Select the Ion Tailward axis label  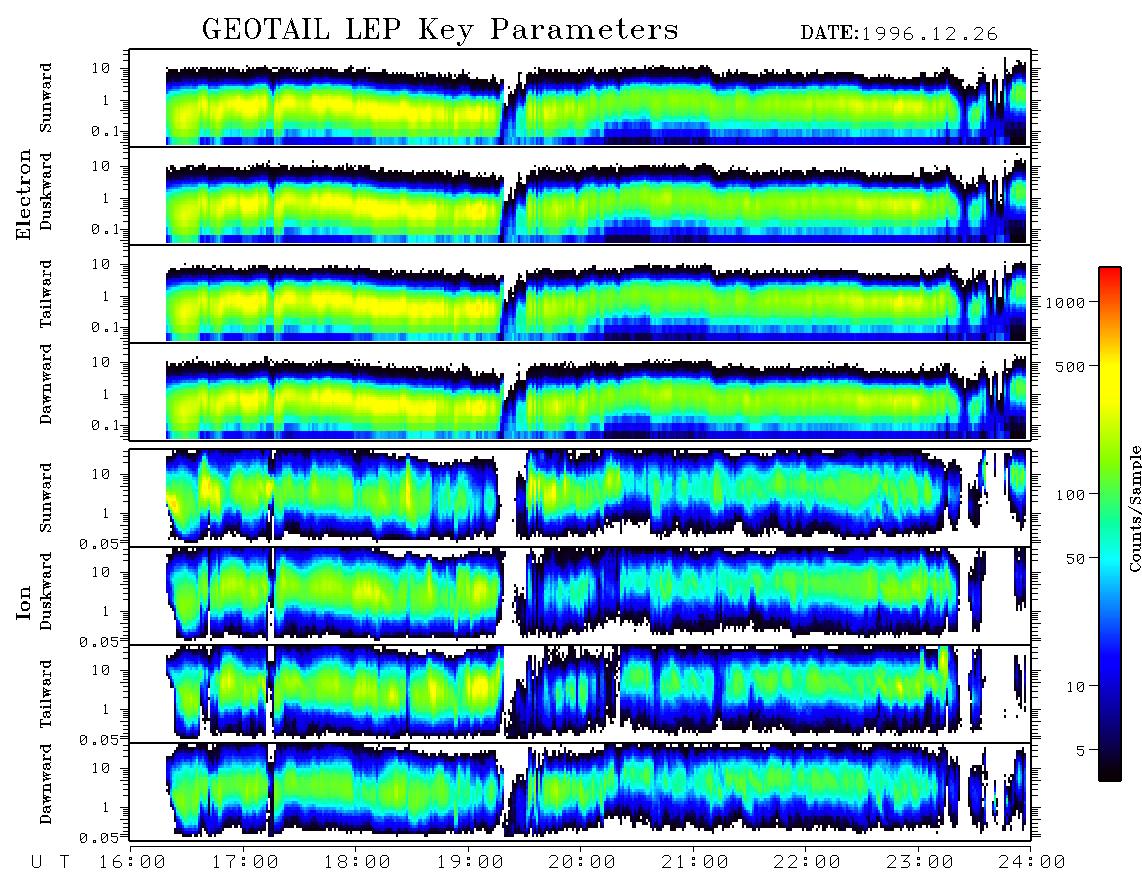(46, 694)
